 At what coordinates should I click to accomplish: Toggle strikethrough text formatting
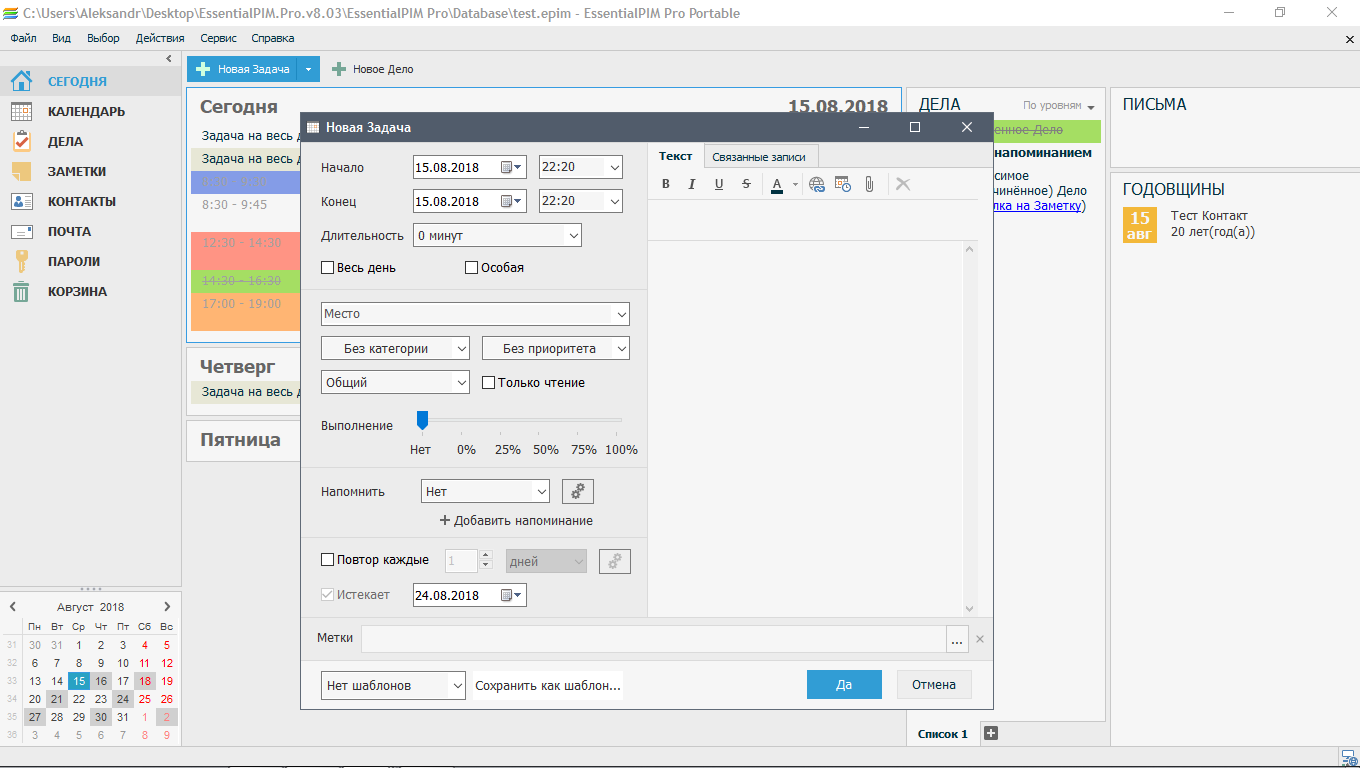746,184
